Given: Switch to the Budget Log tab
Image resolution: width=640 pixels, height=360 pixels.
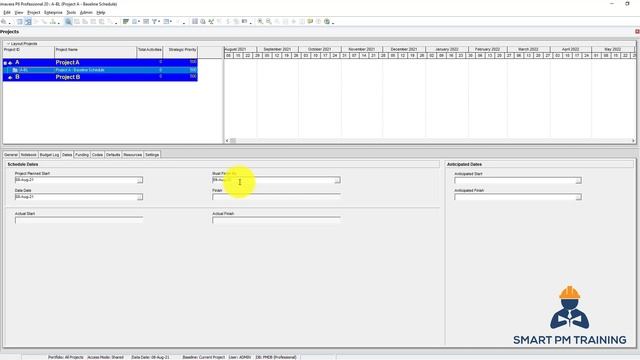Looking at the screenshot, I should point(49,155).
